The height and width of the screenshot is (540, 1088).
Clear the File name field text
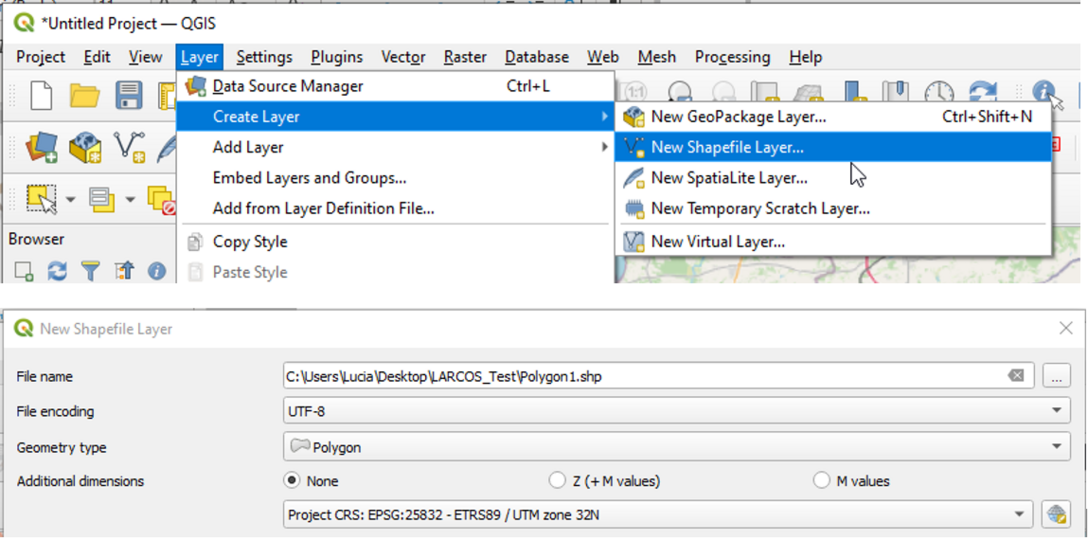tap(1017, 376)
